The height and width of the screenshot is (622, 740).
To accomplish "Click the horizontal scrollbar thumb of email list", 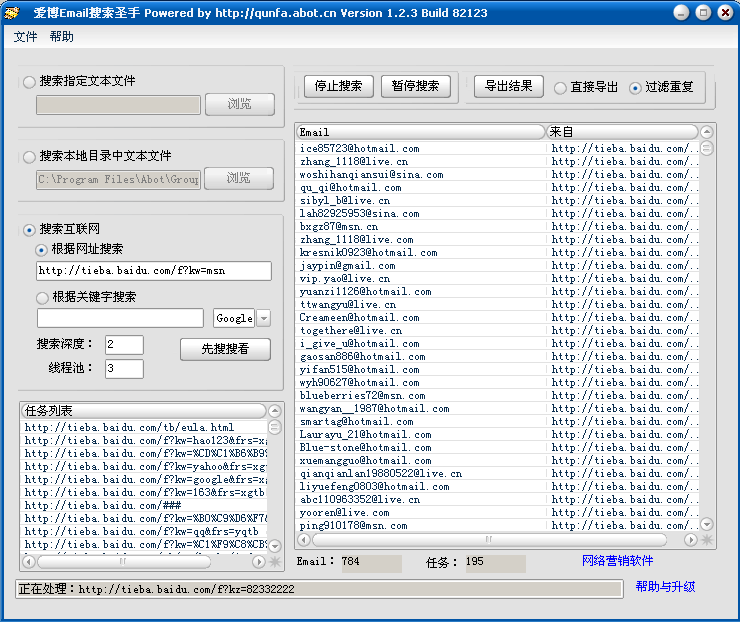I will 489,539.
